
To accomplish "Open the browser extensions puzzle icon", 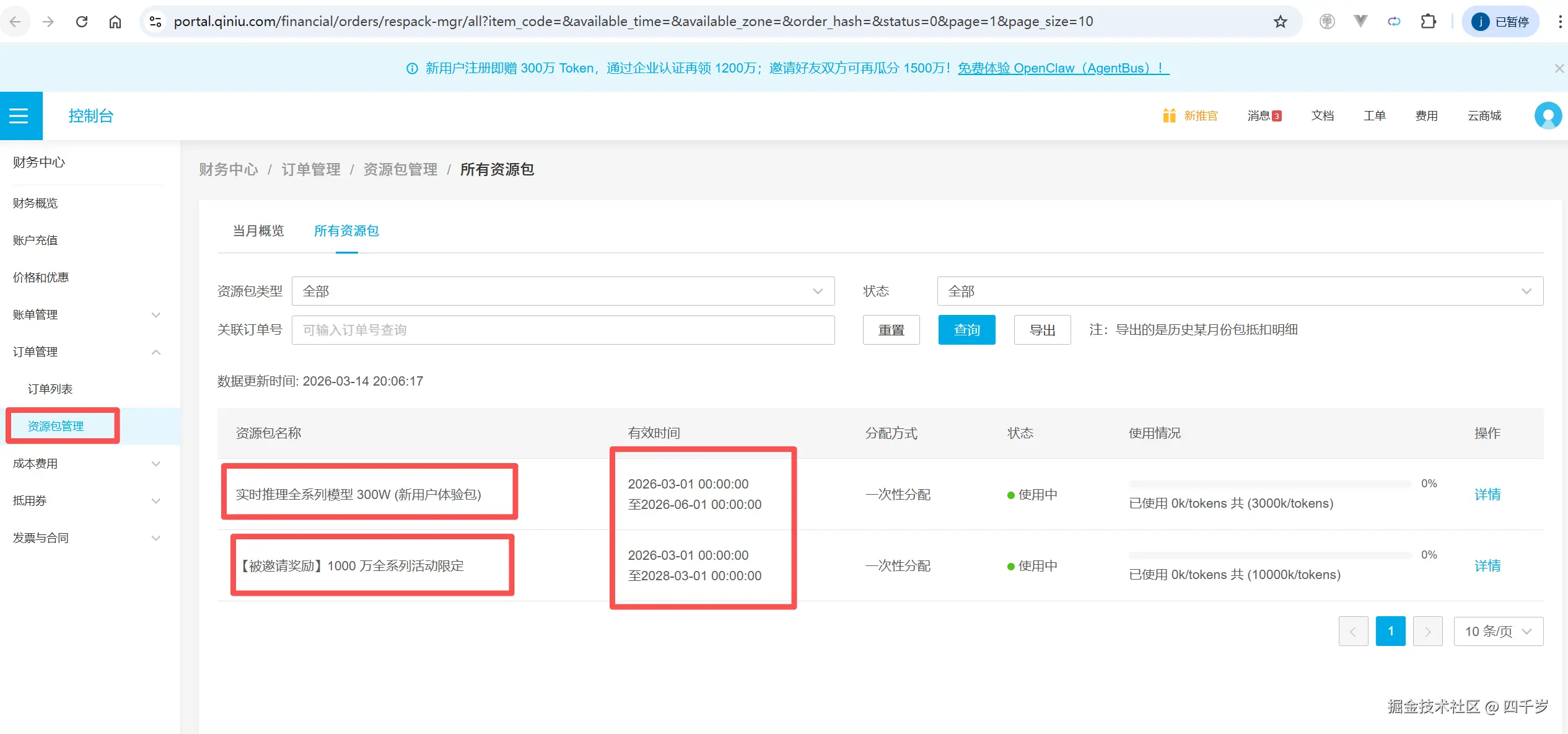I will [1429, 21].
